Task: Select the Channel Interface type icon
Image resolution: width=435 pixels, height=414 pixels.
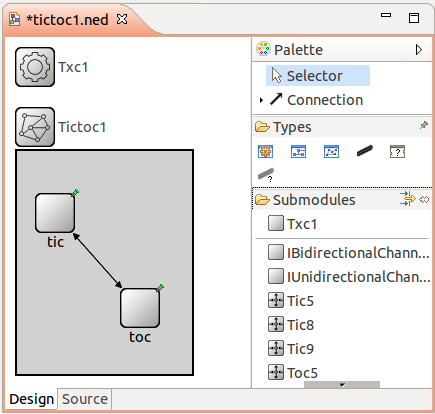Action: (x=266, y=175)
